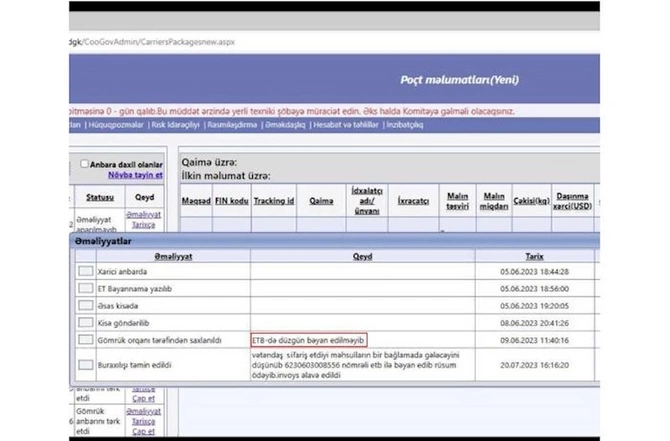The height and width of the screenshot is (441, 670).
Task: Sort by 'İdxalatçı adı/ünvanı' column header
Action: pos(367,200)
